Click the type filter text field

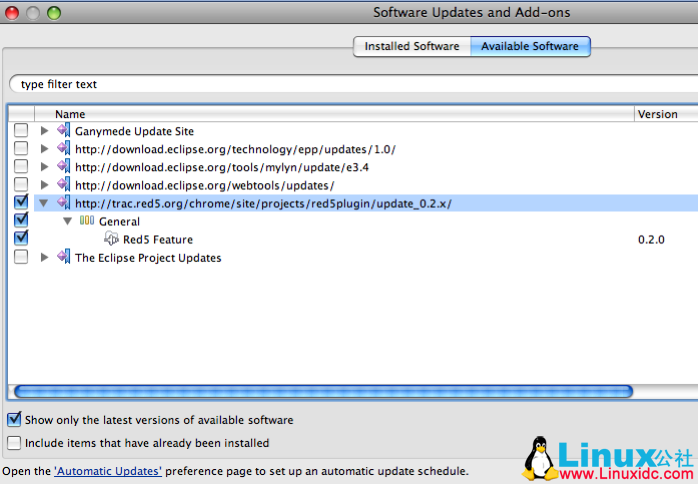353,84
